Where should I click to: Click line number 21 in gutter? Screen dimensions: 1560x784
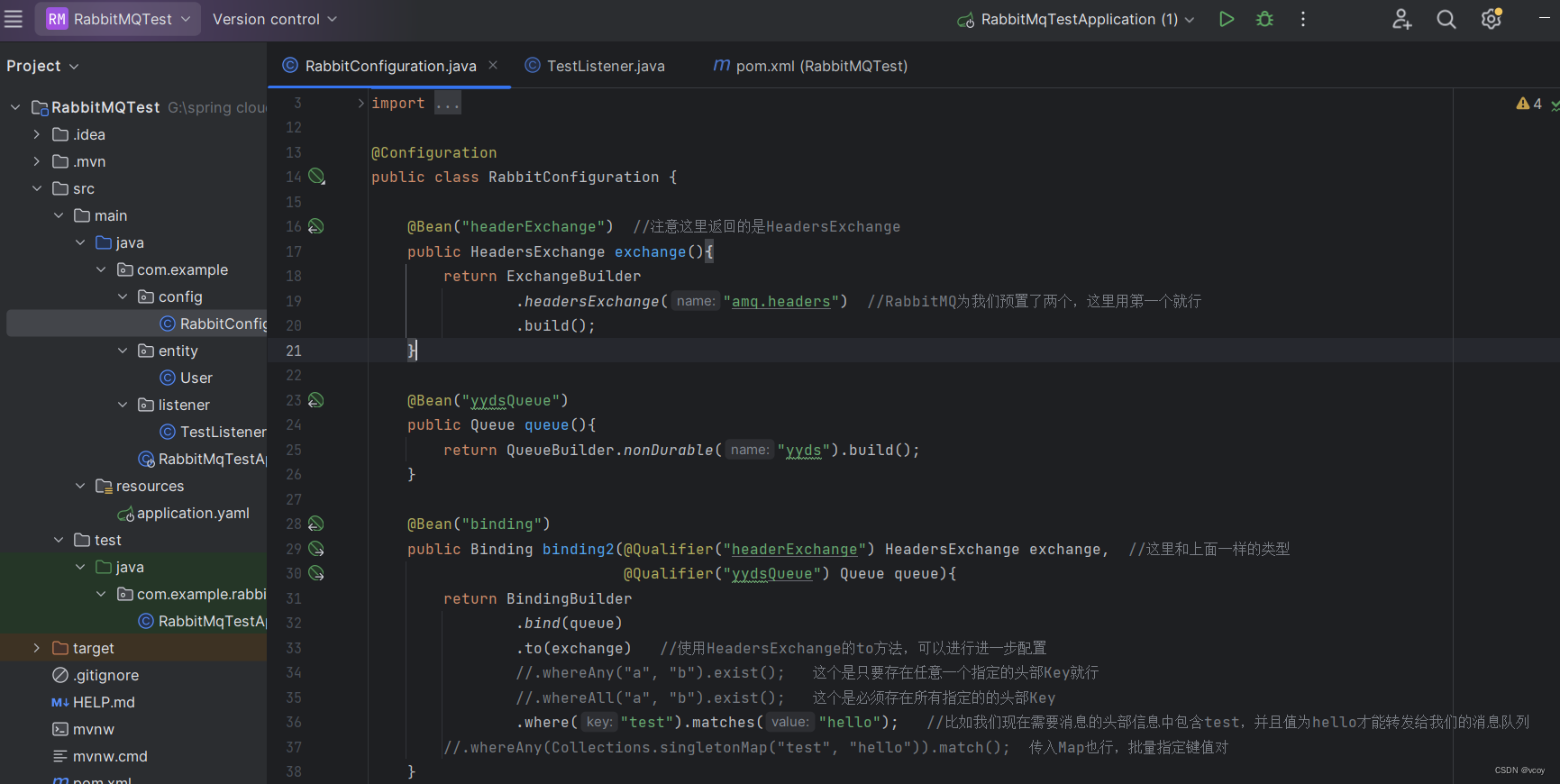(294, 351)
